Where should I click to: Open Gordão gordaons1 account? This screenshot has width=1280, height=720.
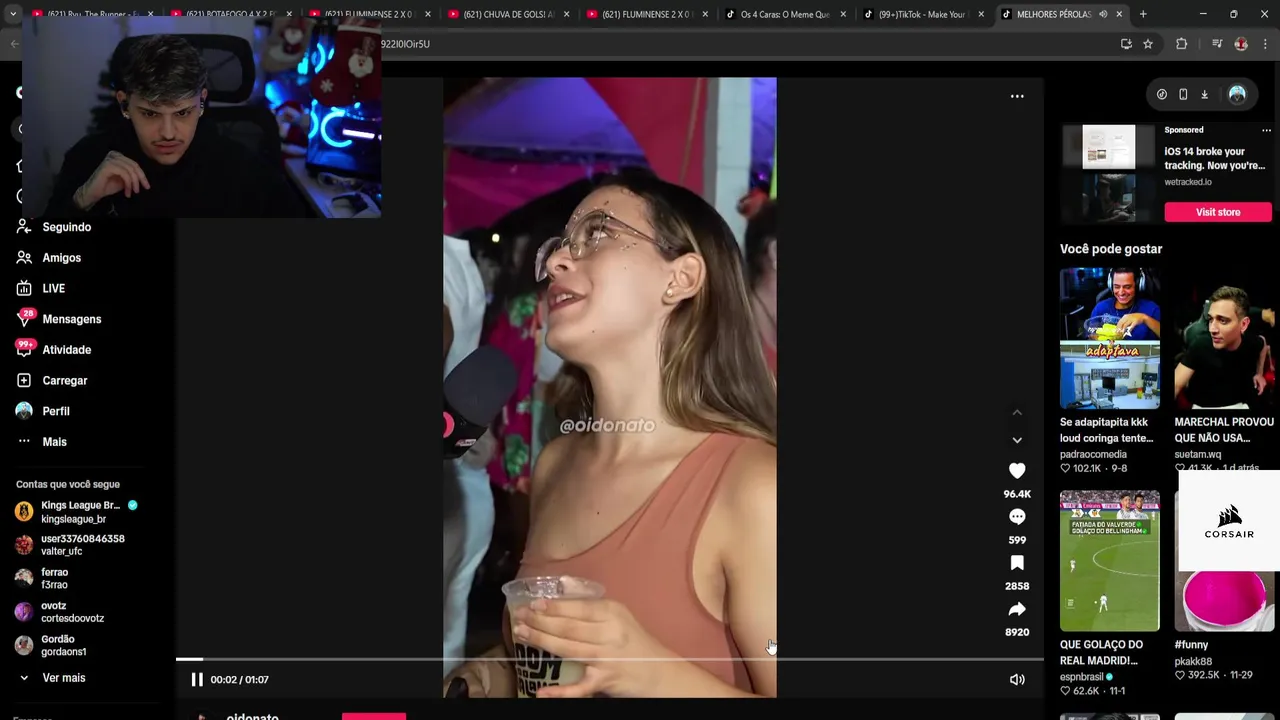tap(51, 645)
